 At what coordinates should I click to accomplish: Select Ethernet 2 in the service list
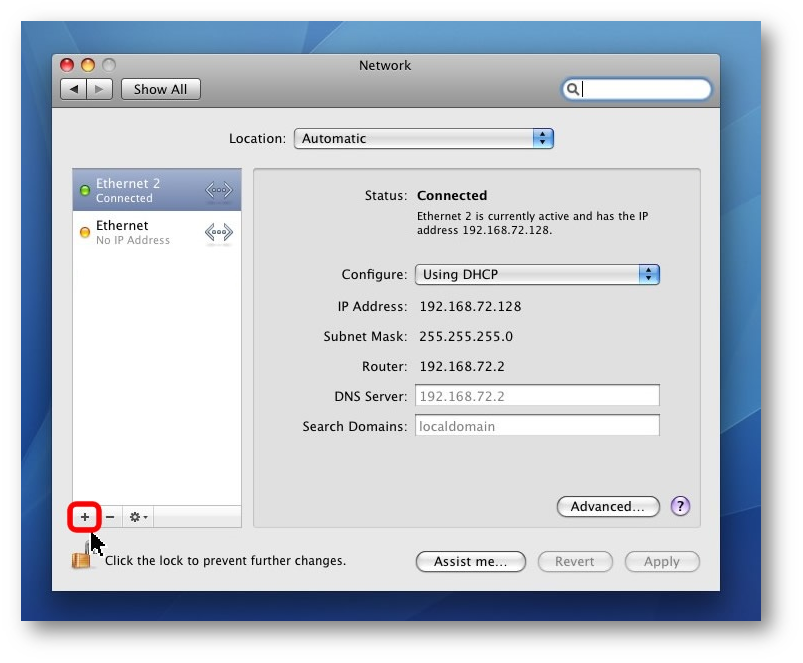click(x=156, y=190)
